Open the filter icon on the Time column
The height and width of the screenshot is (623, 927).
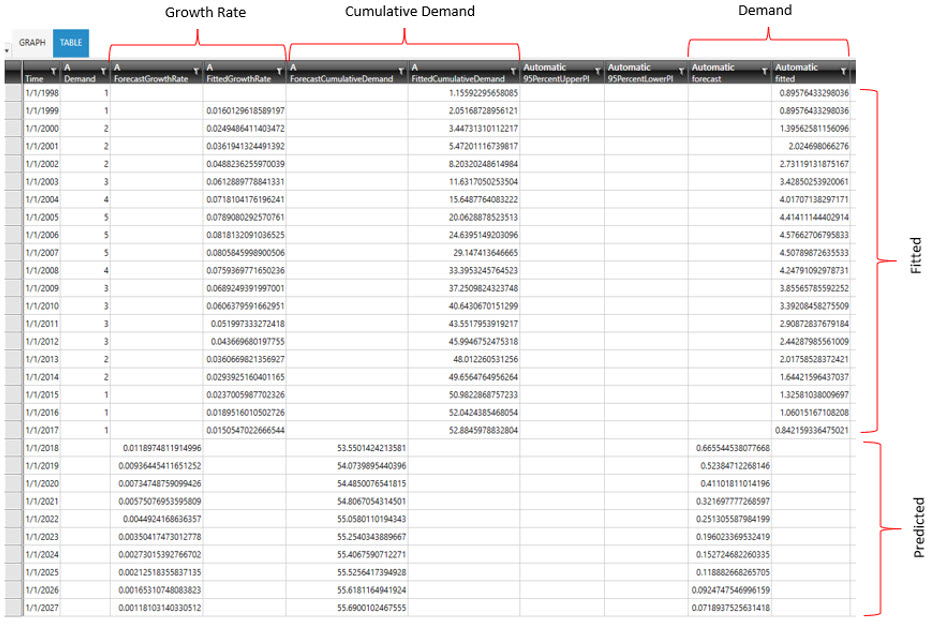[53, 71]
